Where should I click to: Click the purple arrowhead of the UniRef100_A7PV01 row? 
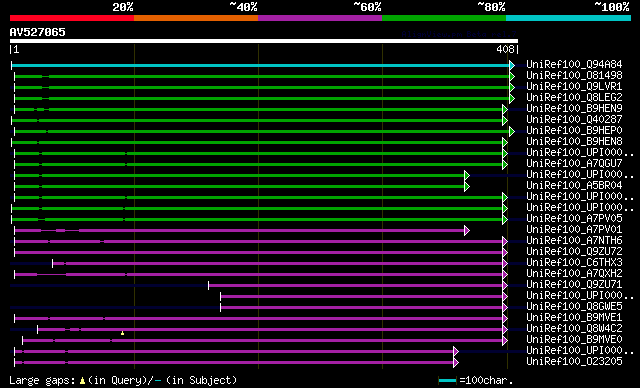(x=467, y=231)
